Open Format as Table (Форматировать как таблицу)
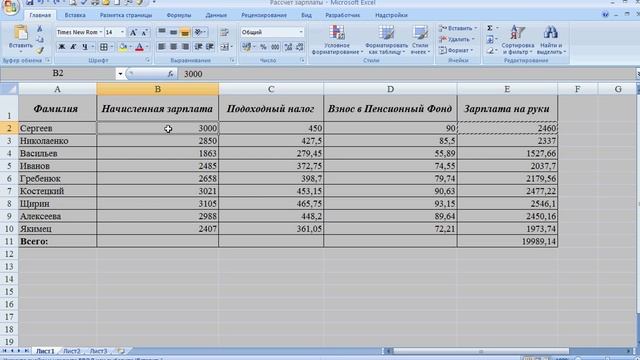Image resolution: width=640 pixels, height=360 pixels. [386, 40]
